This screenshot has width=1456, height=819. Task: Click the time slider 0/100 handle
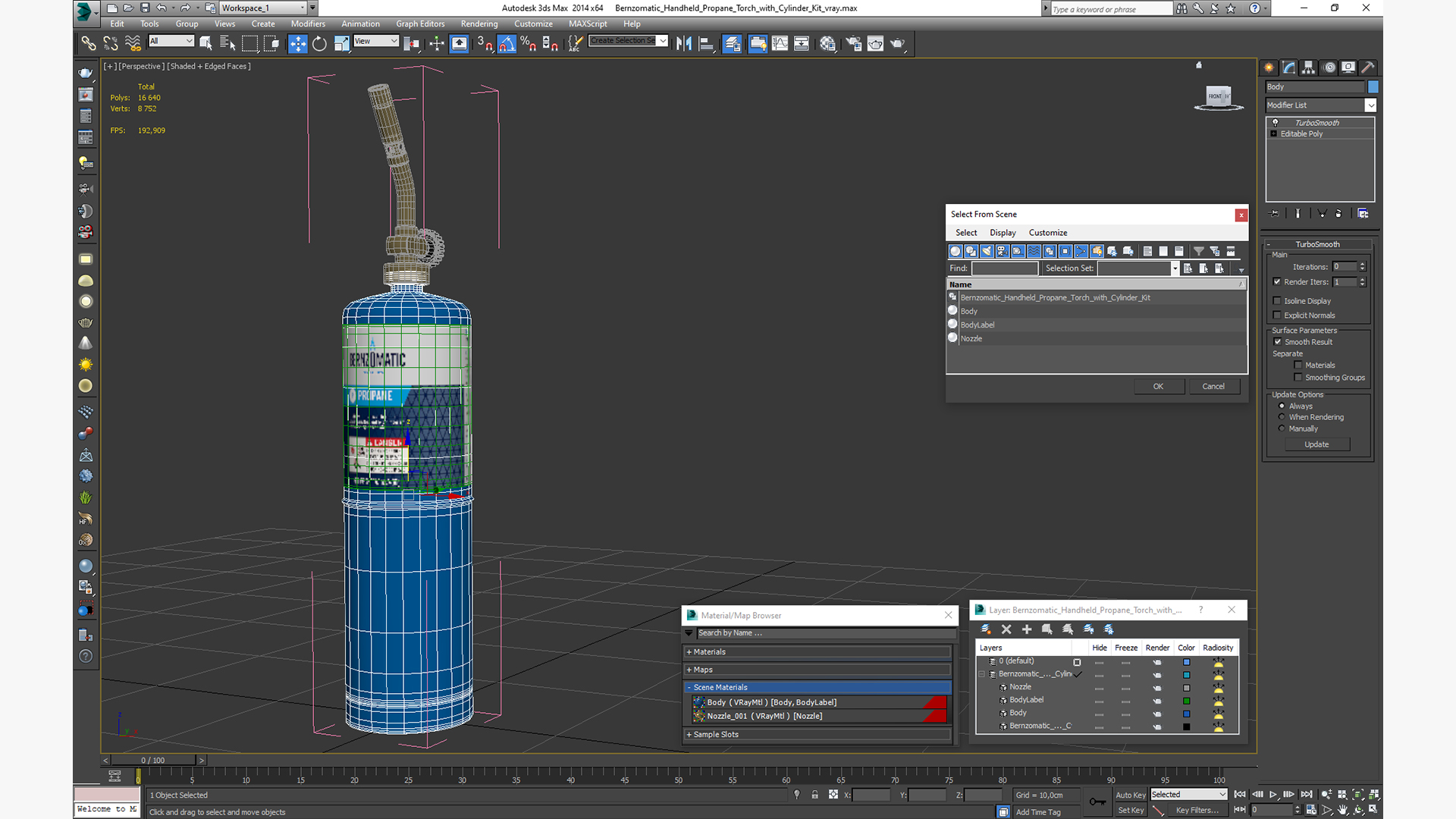click(152, 760)
